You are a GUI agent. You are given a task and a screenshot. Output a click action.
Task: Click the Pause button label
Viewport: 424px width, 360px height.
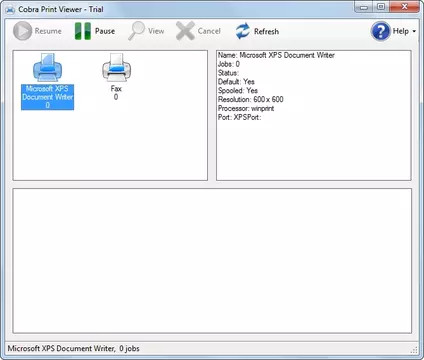pos(105,31)
